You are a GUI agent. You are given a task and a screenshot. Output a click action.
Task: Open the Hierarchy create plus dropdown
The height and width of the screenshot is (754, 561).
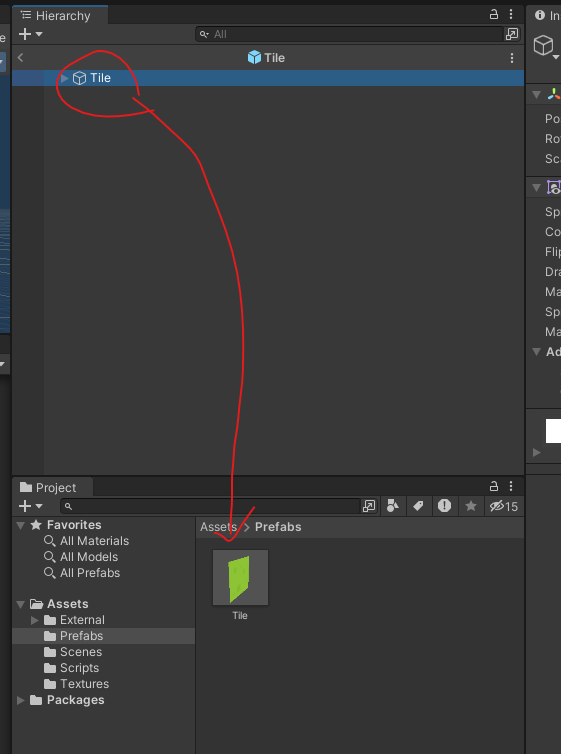click(30, 34)
